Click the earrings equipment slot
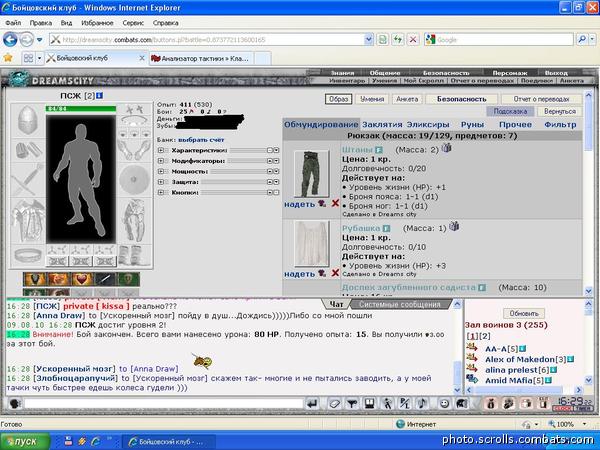The height and width of the screenshot is (450, 600). click(134, 110)
